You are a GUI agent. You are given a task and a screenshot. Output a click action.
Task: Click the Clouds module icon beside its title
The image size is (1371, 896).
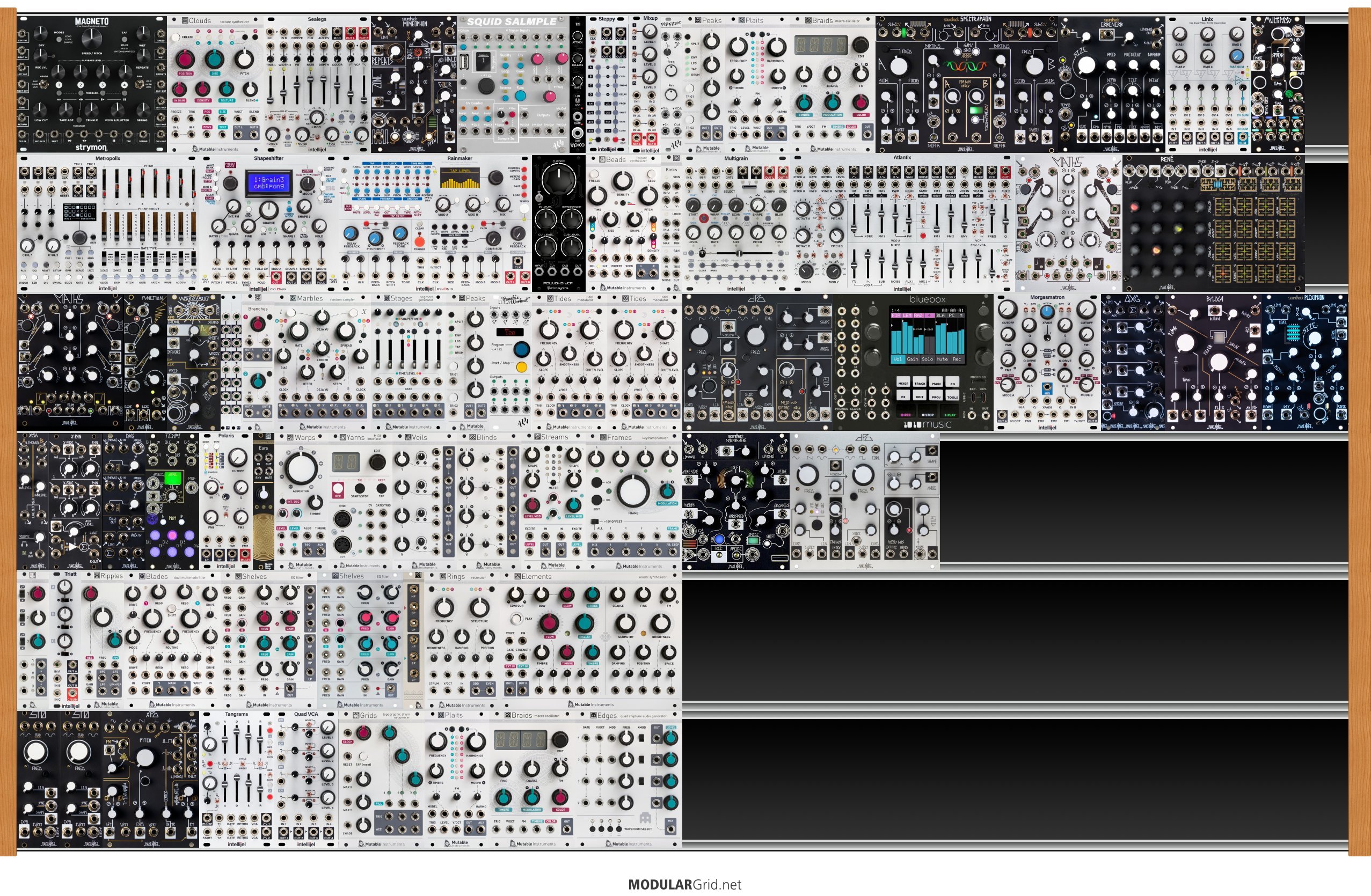pyautogui.click(x=185, y=21)
